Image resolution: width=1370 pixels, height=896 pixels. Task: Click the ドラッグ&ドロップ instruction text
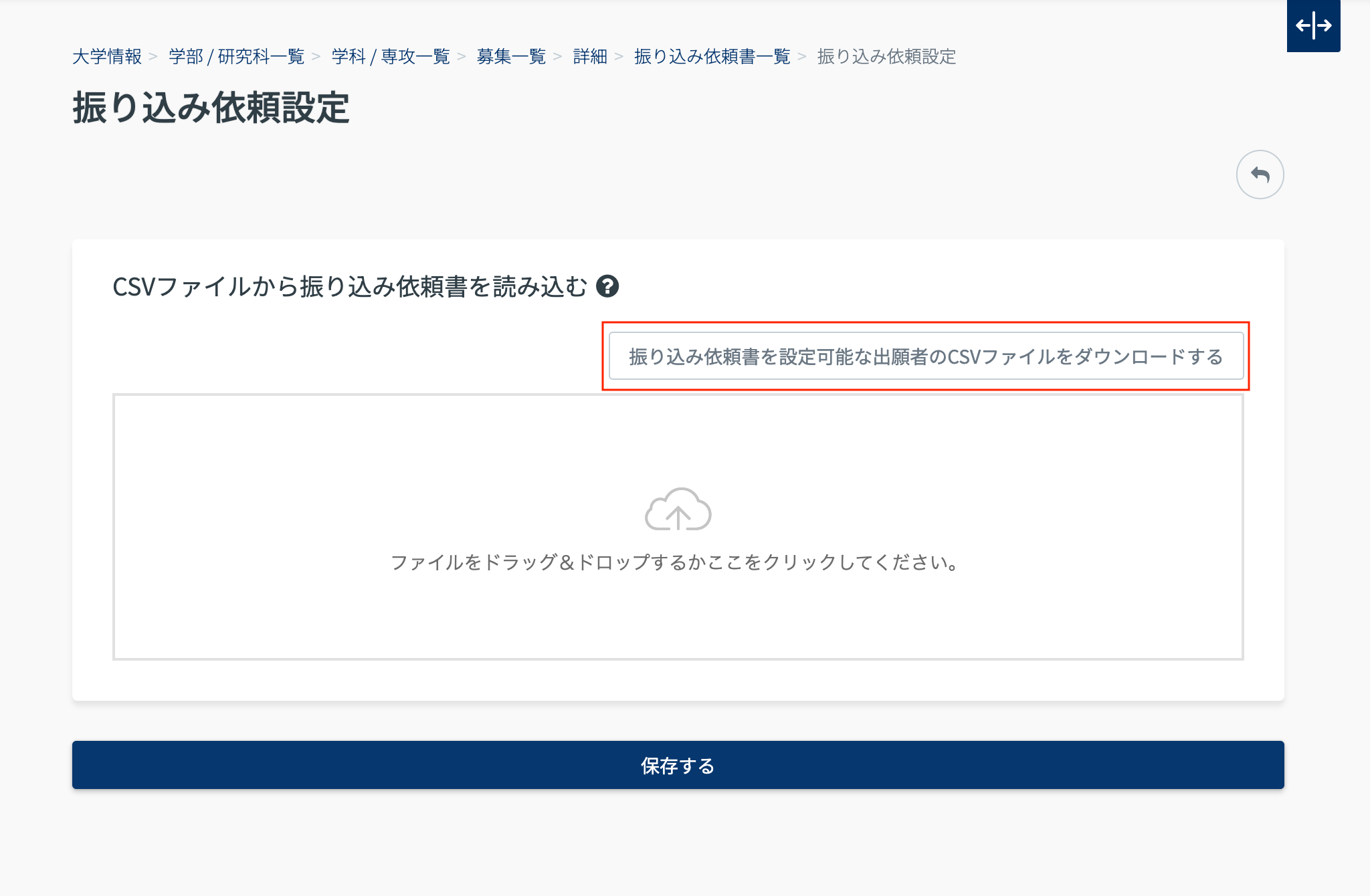click(675, 562)
